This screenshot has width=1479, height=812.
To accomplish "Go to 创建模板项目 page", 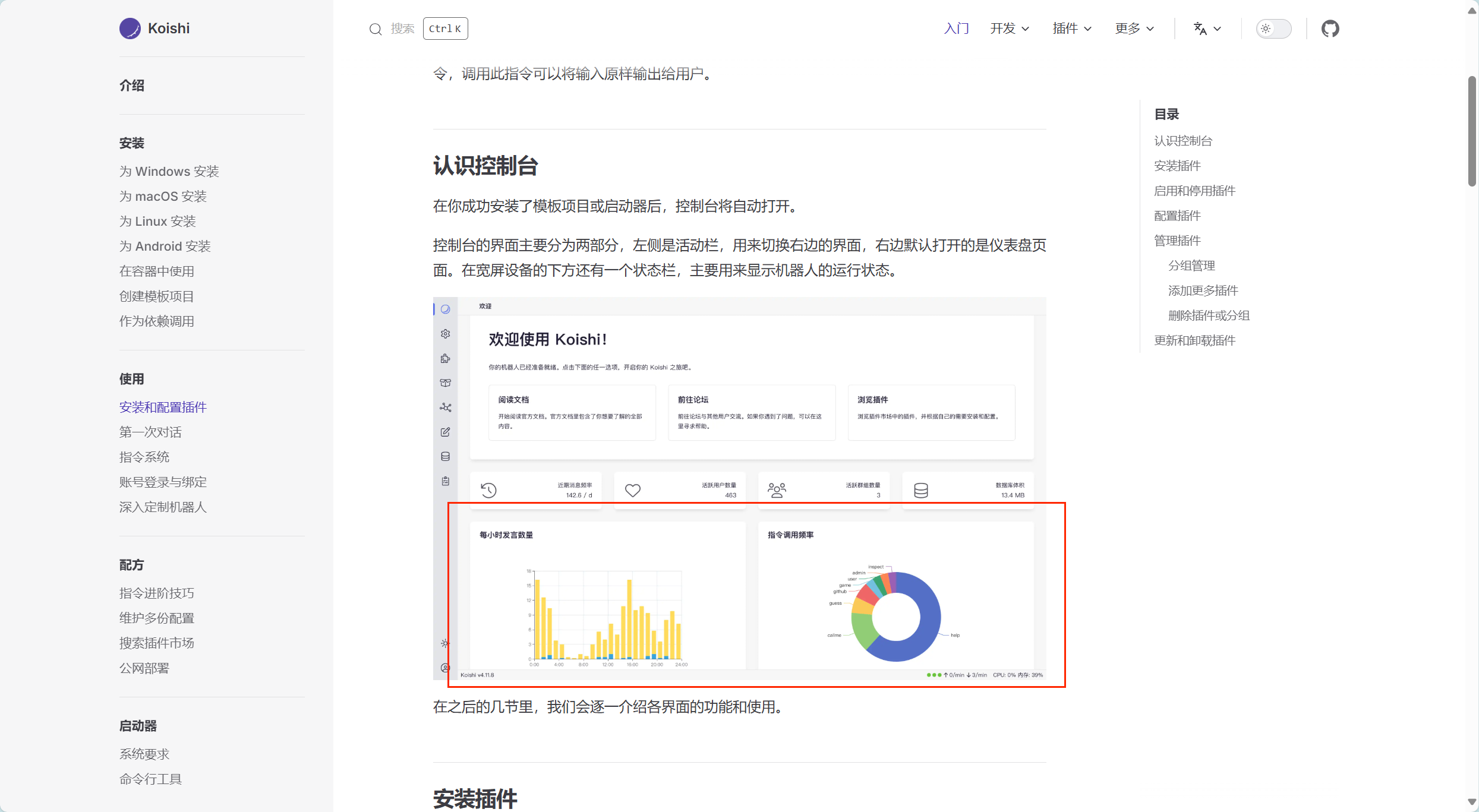I will coord(157,296).
